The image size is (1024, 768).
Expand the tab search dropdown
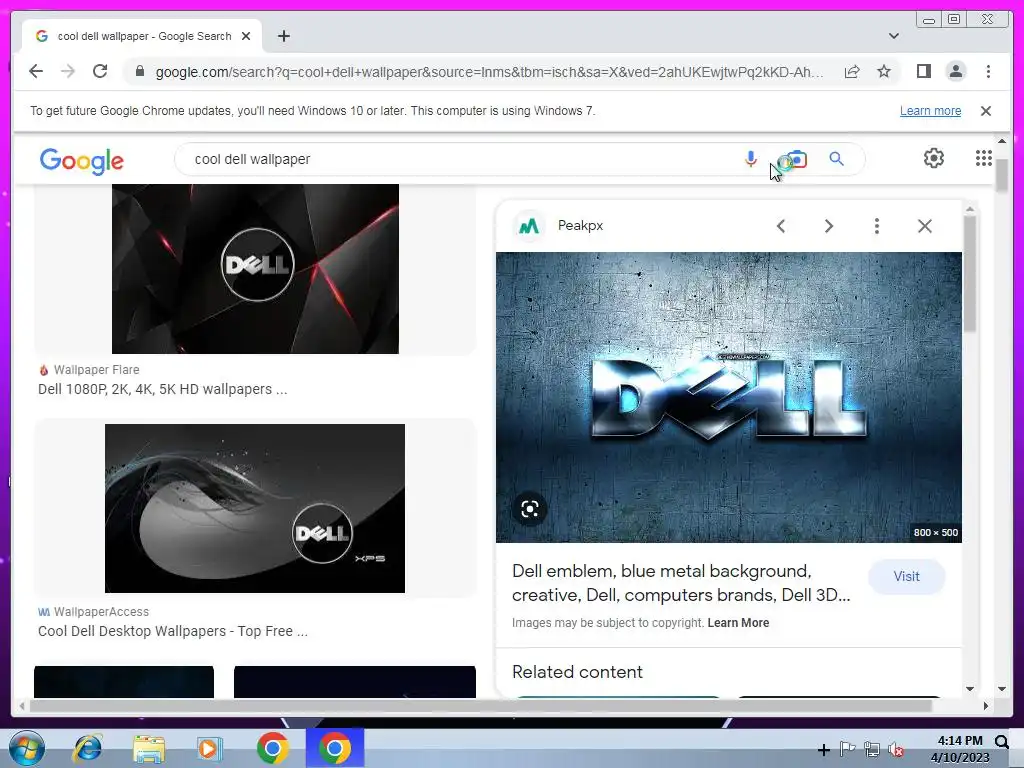pyautogui.click(x=894, y=36)
